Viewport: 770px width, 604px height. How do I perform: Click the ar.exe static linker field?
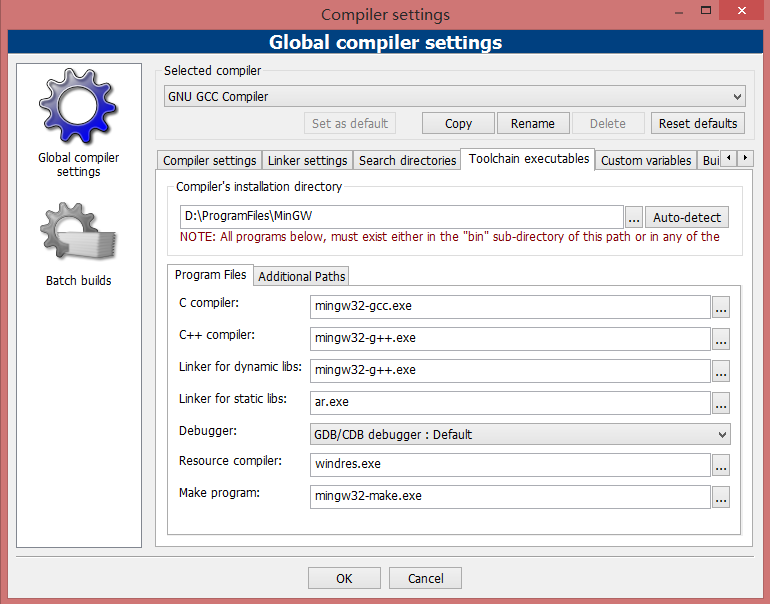pos(510,402)
